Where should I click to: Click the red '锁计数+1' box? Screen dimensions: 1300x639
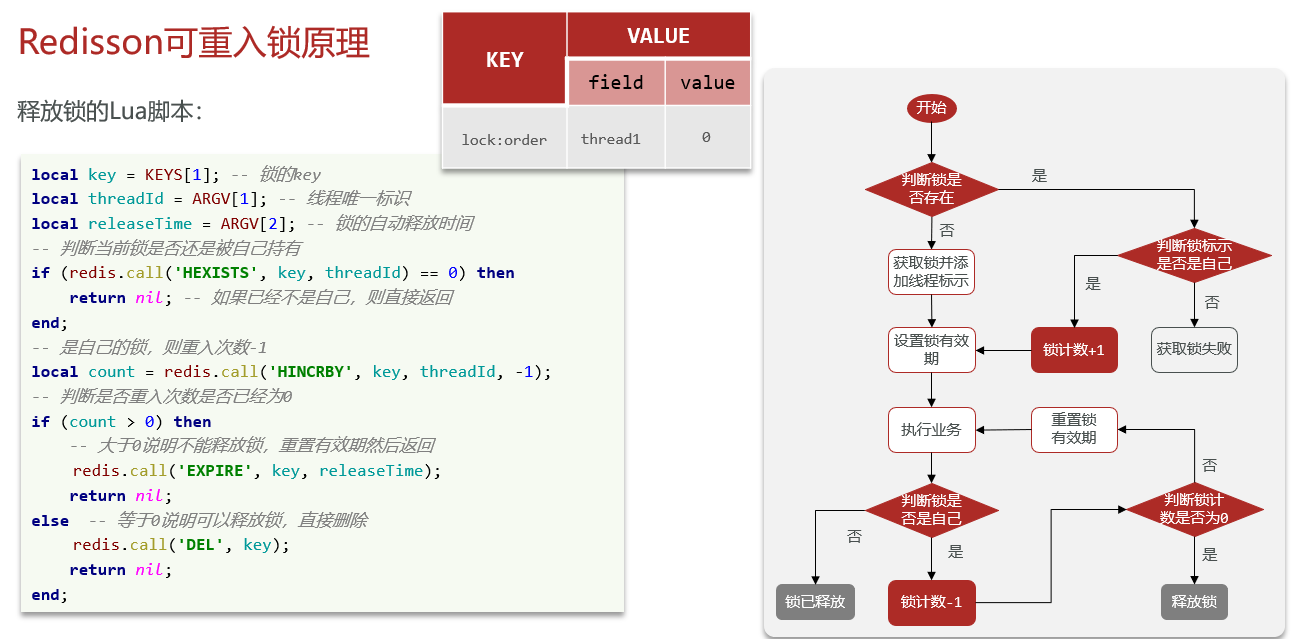[x=1074, y=350]
